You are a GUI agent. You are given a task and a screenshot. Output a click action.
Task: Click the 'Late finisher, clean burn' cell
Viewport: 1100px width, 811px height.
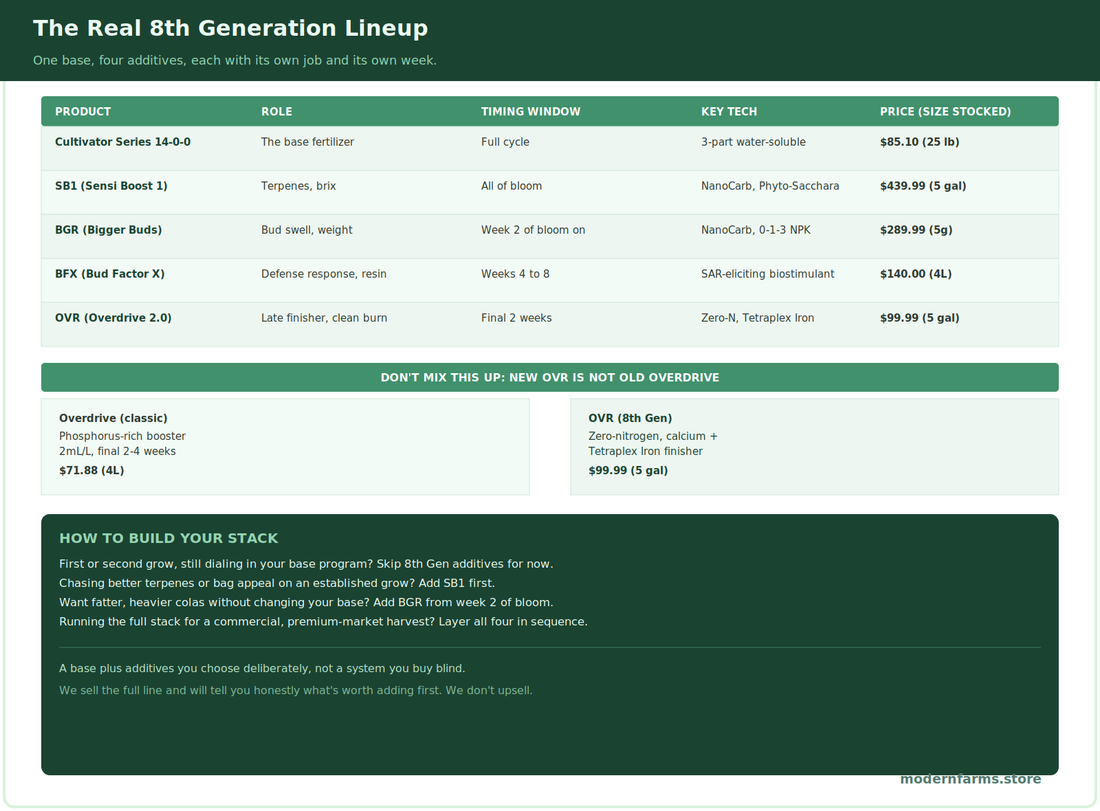click(324, 318)
